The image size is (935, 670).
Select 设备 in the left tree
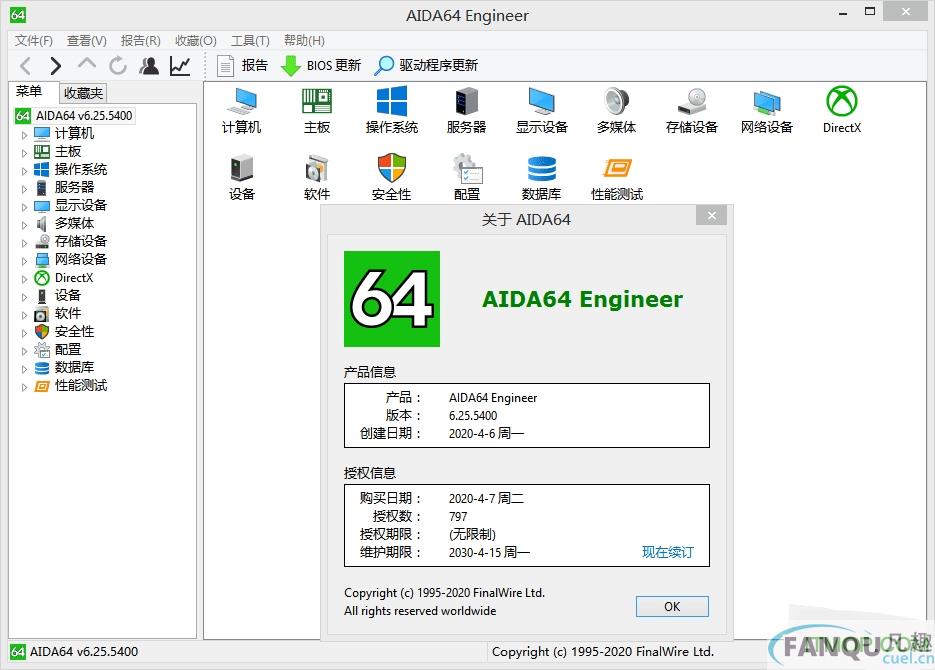(68, 295)
